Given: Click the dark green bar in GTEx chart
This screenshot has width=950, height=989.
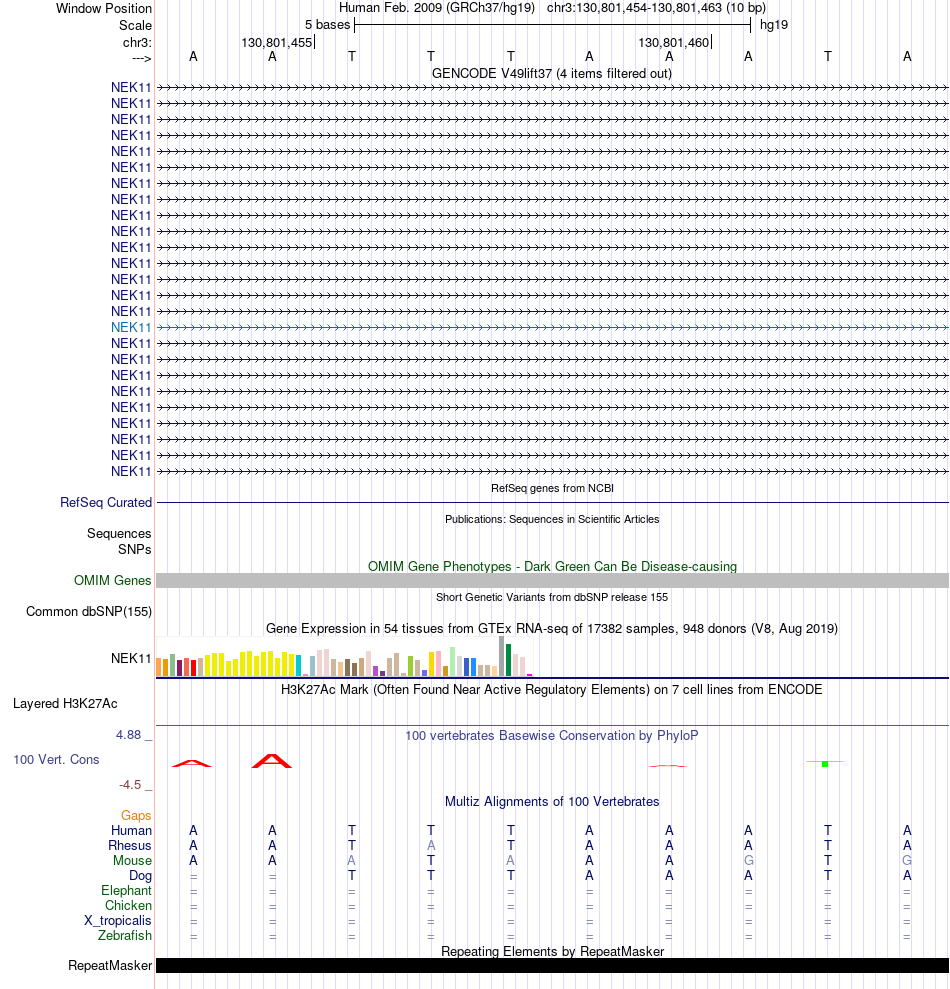Looking at the screenshot, I should [508, 660].
